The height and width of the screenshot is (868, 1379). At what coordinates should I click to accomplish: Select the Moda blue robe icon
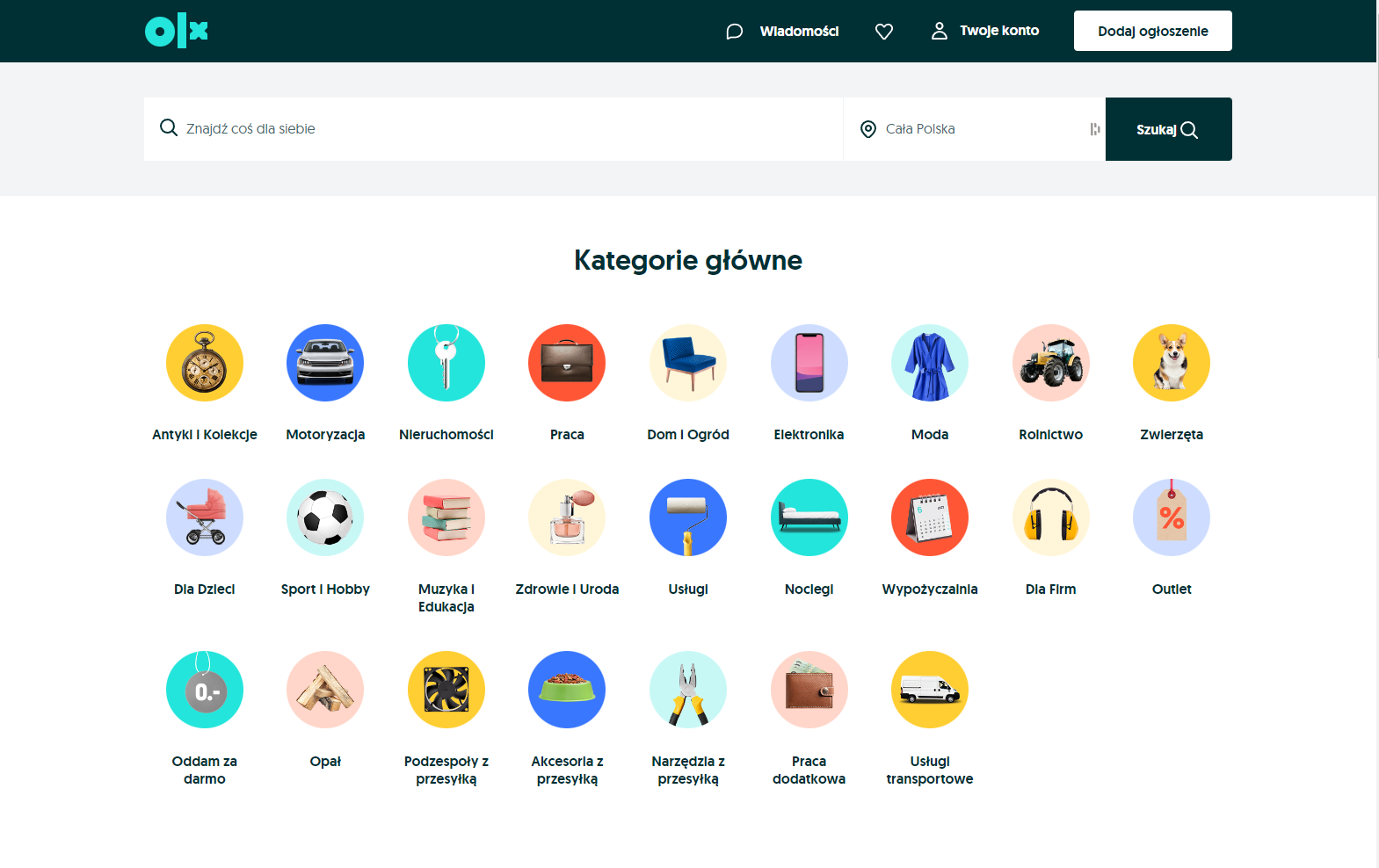click(930, 363)
